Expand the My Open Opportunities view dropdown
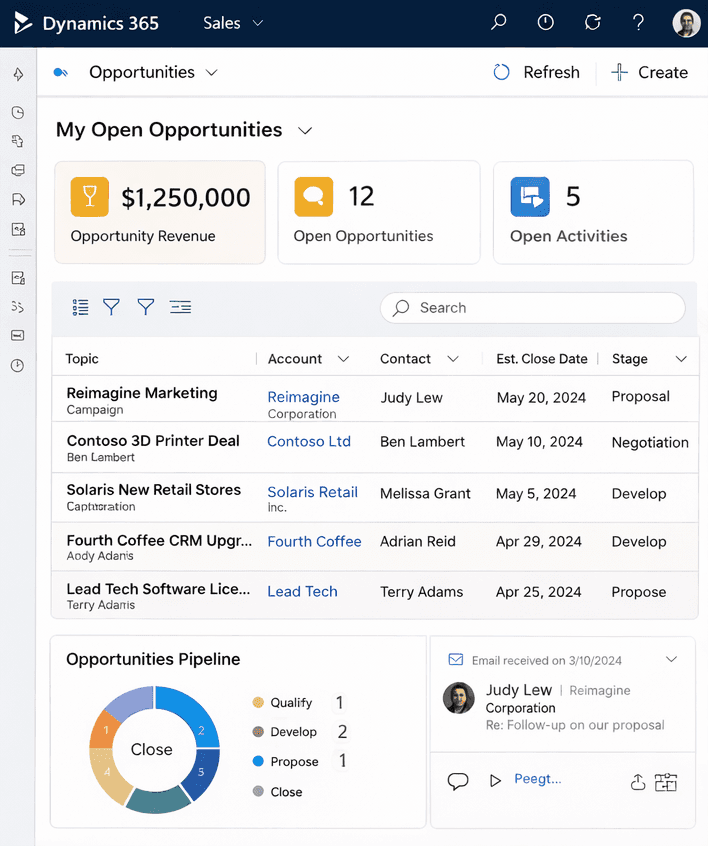Screen dimensions: 708x846 click(304, 130)
